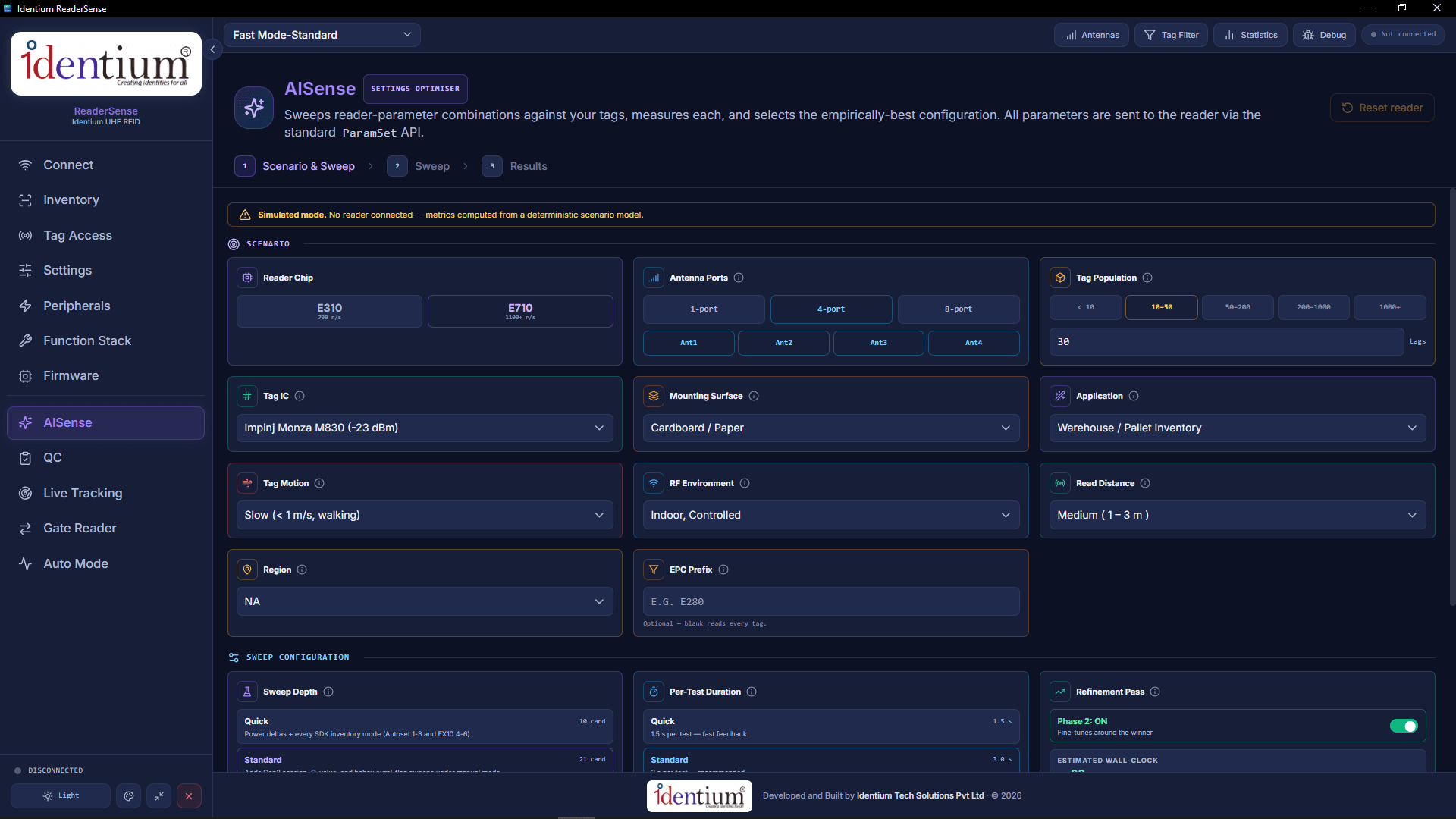Click the Reader Chip card icon
This screenshot has width=1456, height=819.
[x=247, y=278]
